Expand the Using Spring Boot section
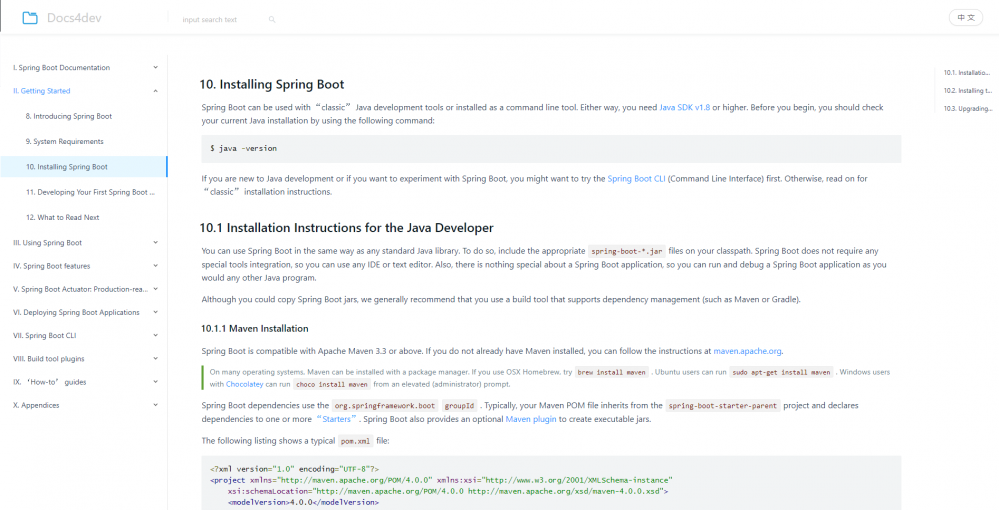This screenshot has width=999, height=510. pyautogui.click(x=155, y=242)
